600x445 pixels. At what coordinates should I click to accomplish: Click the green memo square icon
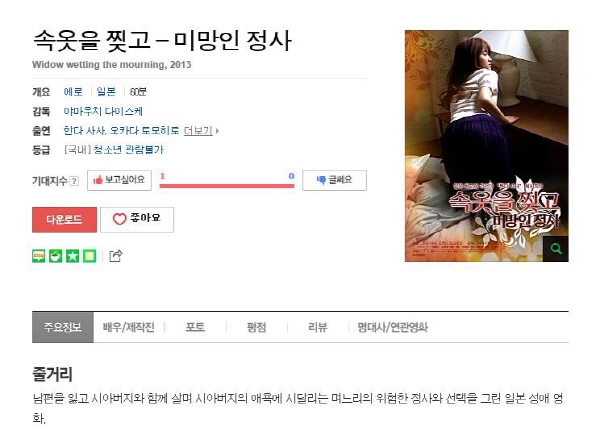click(90, 256)
